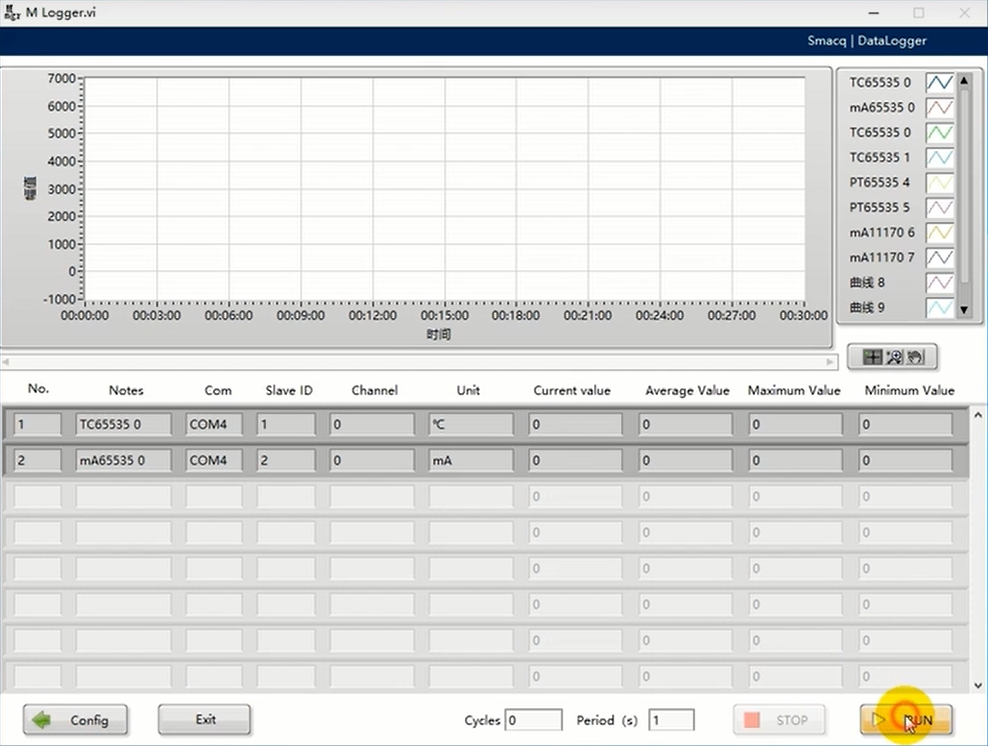The height and width of the screenshot is (746, 988).
Task: Click the STOP button
Action: click(779, 720)
